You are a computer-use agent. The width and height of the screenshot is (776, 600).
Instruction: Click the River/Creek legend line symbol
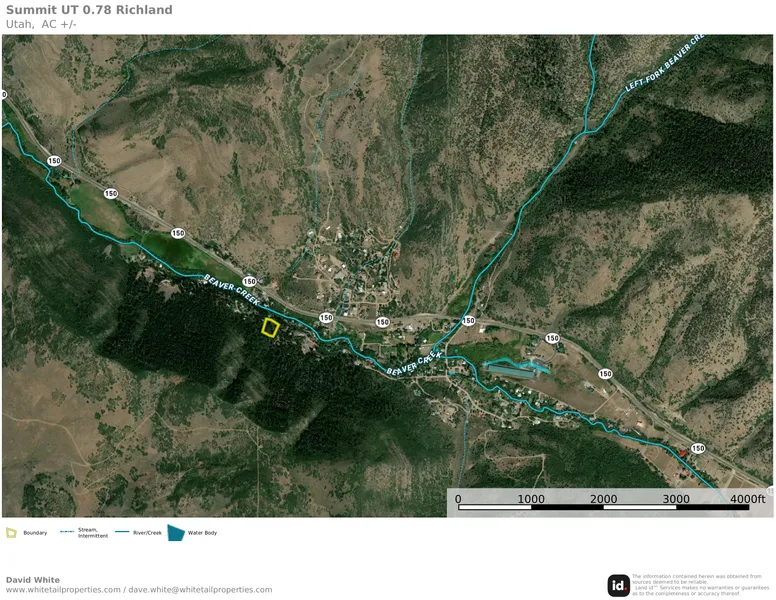123,533
